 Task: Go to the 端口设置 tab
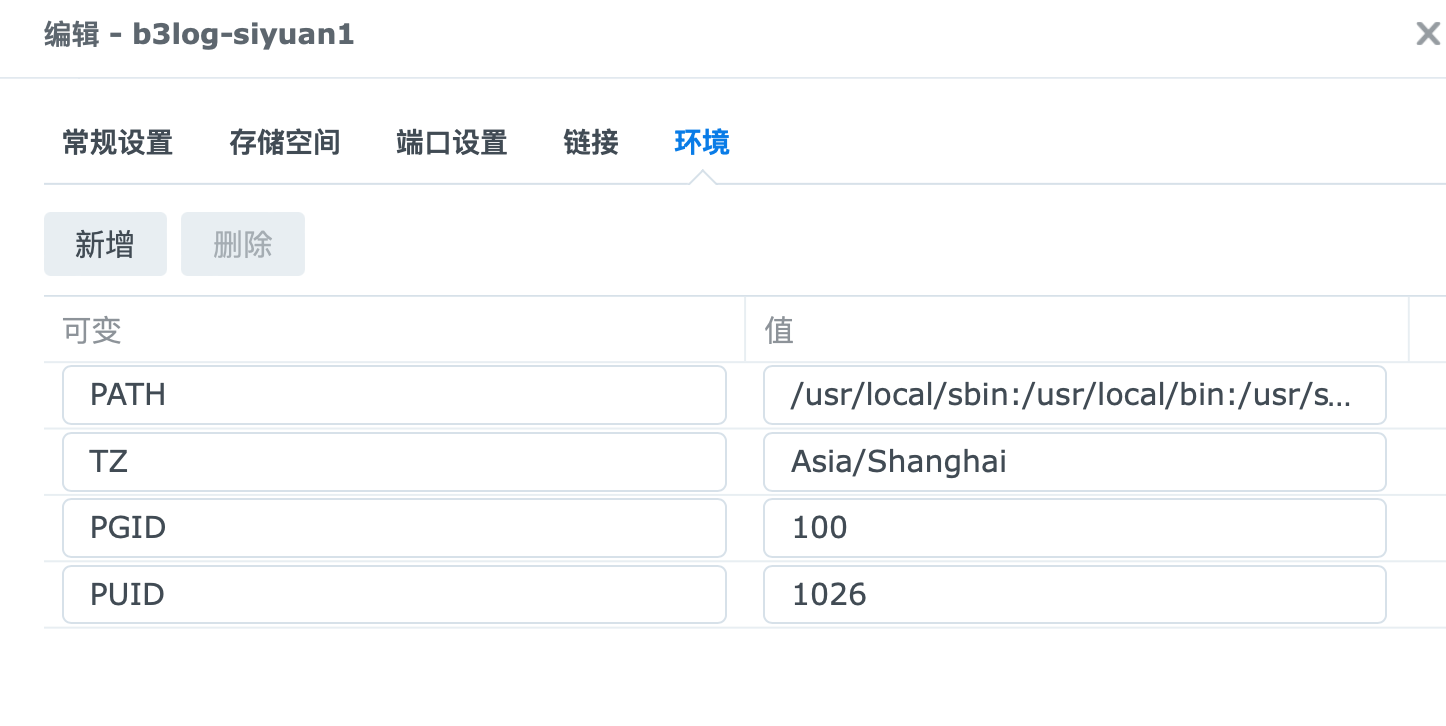(x=451, y=143)
